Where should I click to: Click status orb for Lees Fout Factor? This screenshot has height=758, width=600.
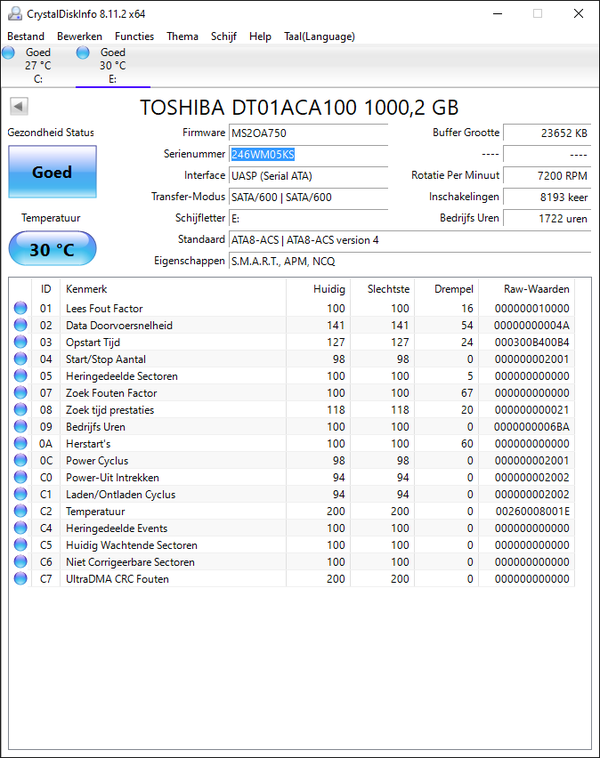pyautogui.click(x=20, y=309)
